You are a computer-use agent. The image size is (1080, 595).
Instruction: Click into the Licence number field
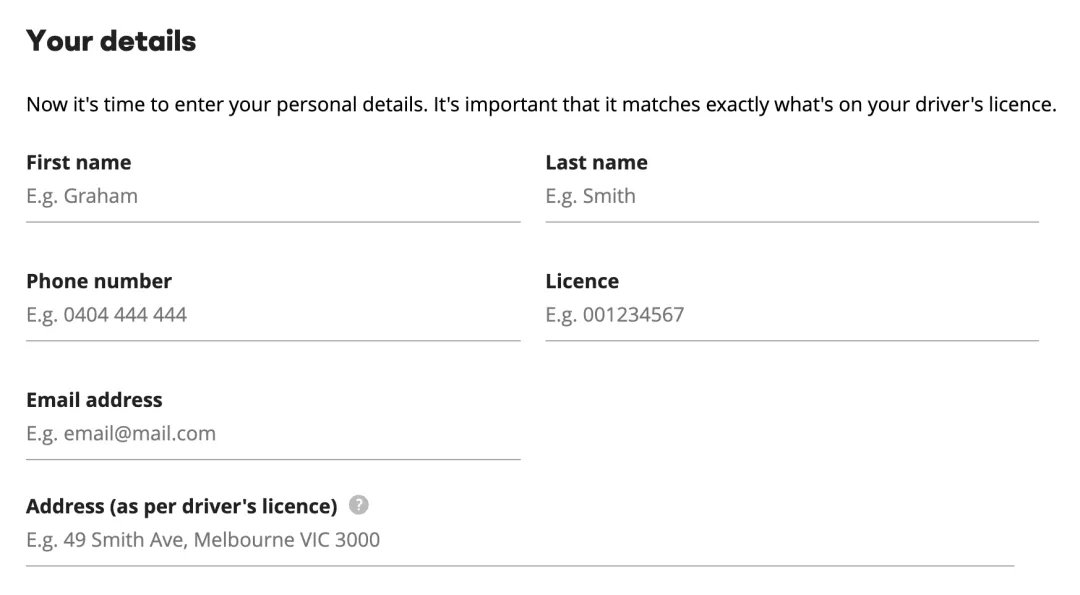tap(792, 315)
